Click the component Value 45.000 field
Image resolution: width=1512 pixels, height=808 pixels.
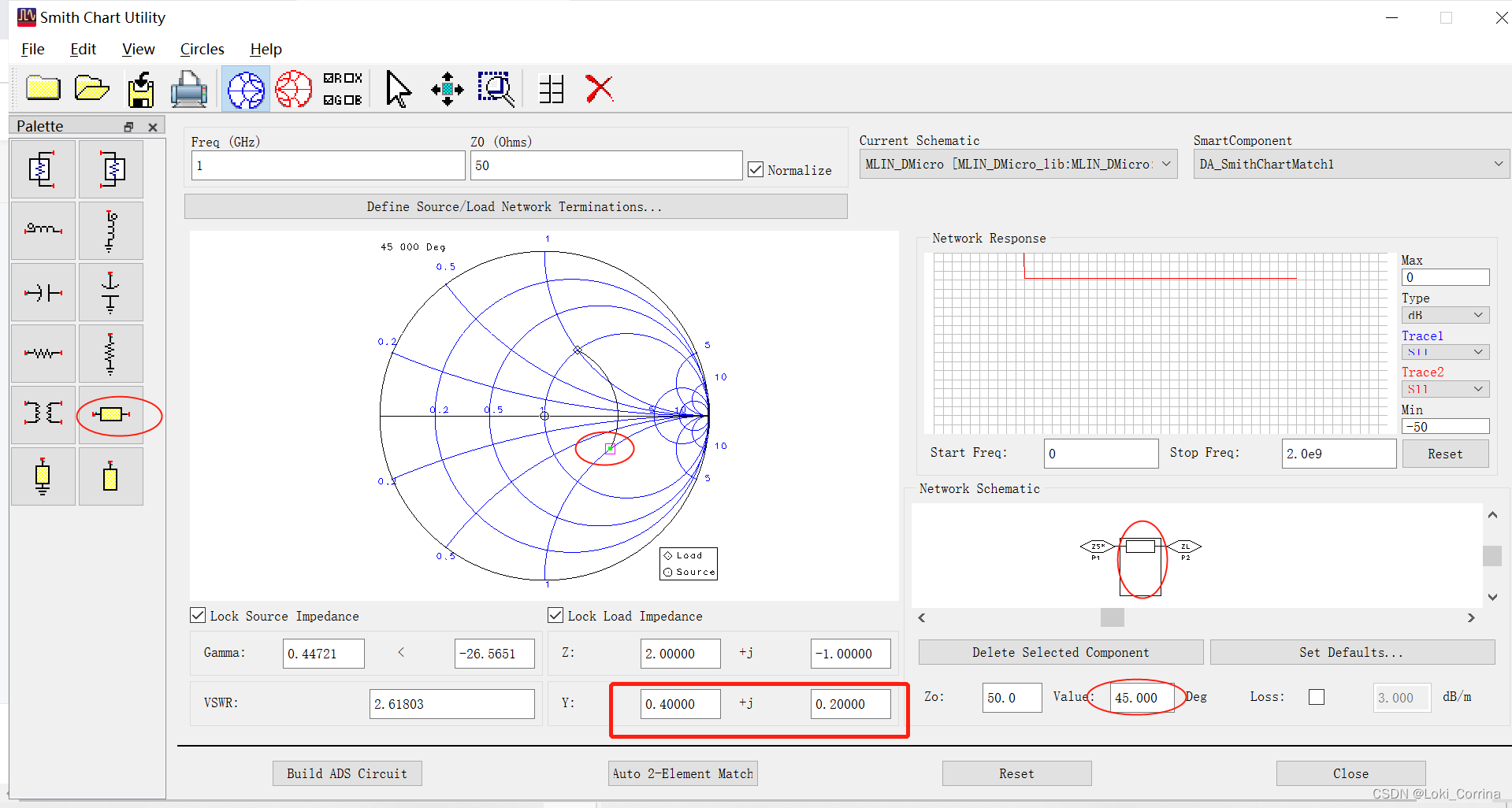point(1142,698)
